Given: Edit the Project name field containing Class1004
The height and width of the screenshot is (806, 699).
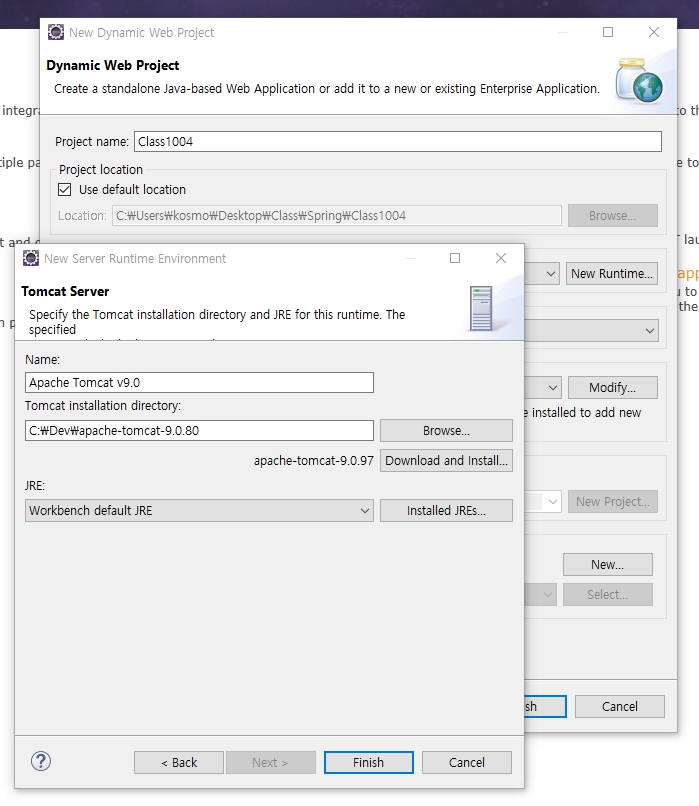Looking at the screenshot, I should click(x=398, y=141).
